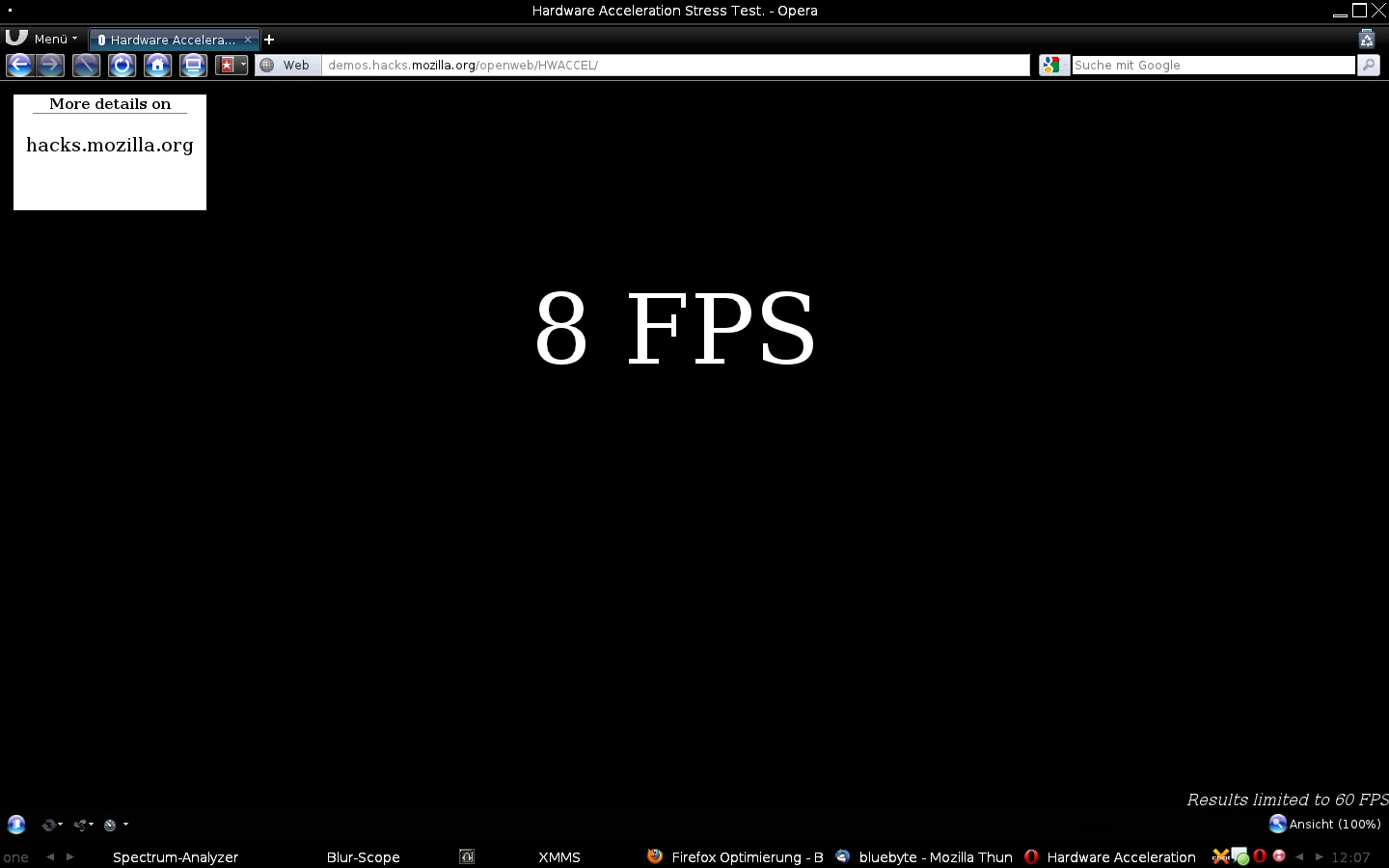Viewport: 1389px width, 868px height.
Task: Click the hacks.mozilla.org link
Action: 110,146
